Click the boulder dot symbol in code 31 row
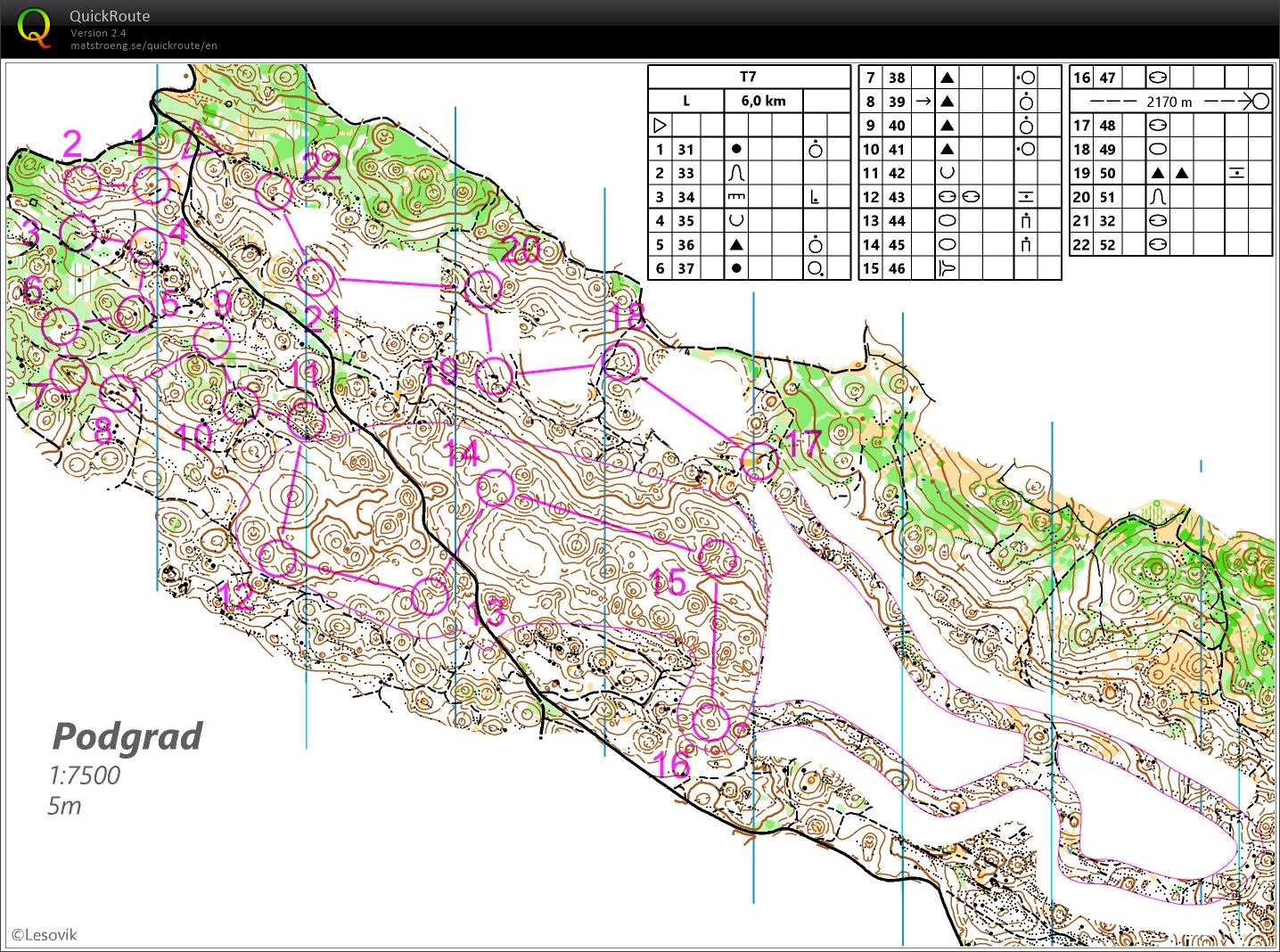This screenshot has height=952, width=1280. [x=736, y=150]
